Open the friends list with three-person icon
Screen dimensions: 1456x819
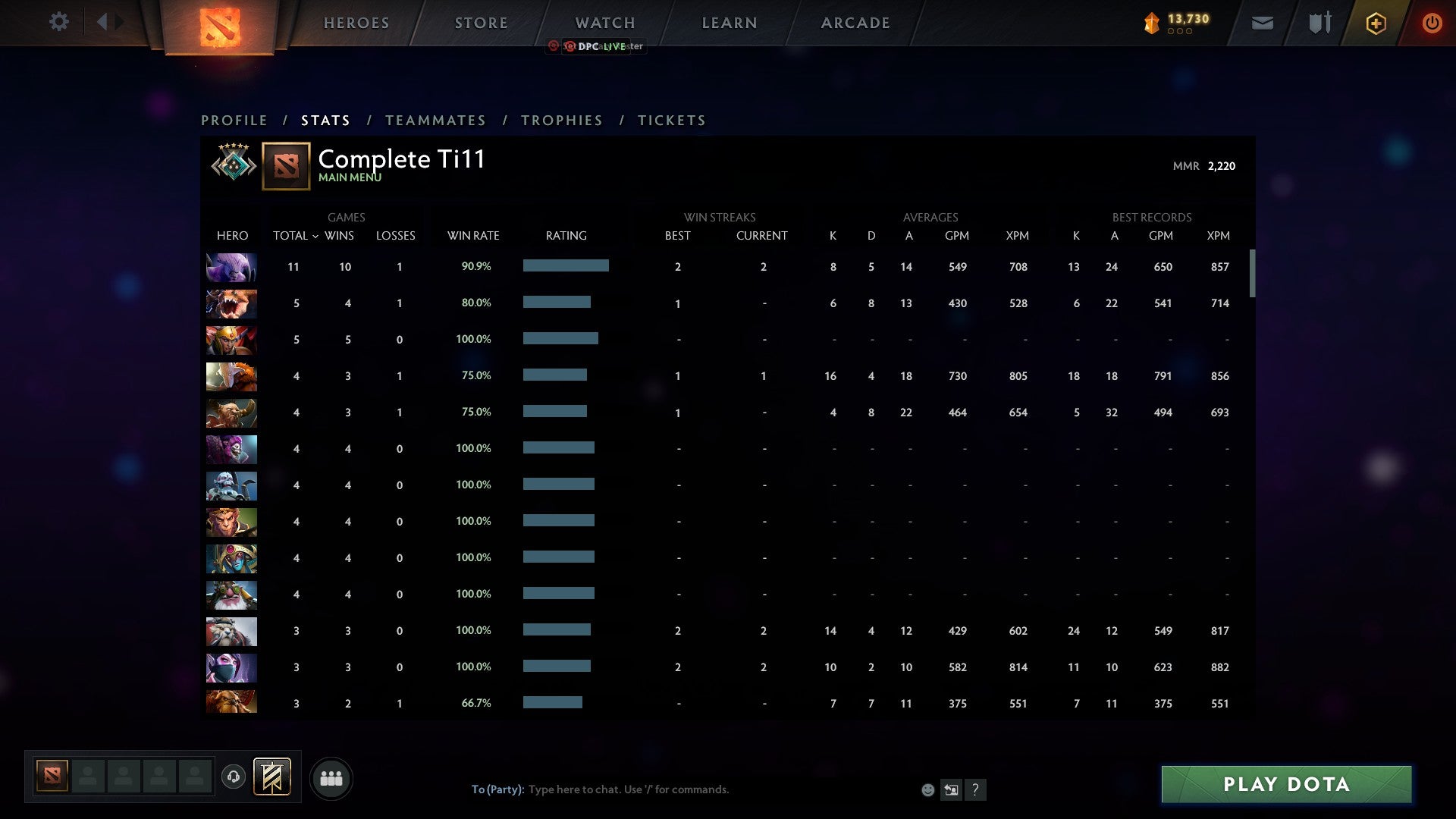click(331, 777)
